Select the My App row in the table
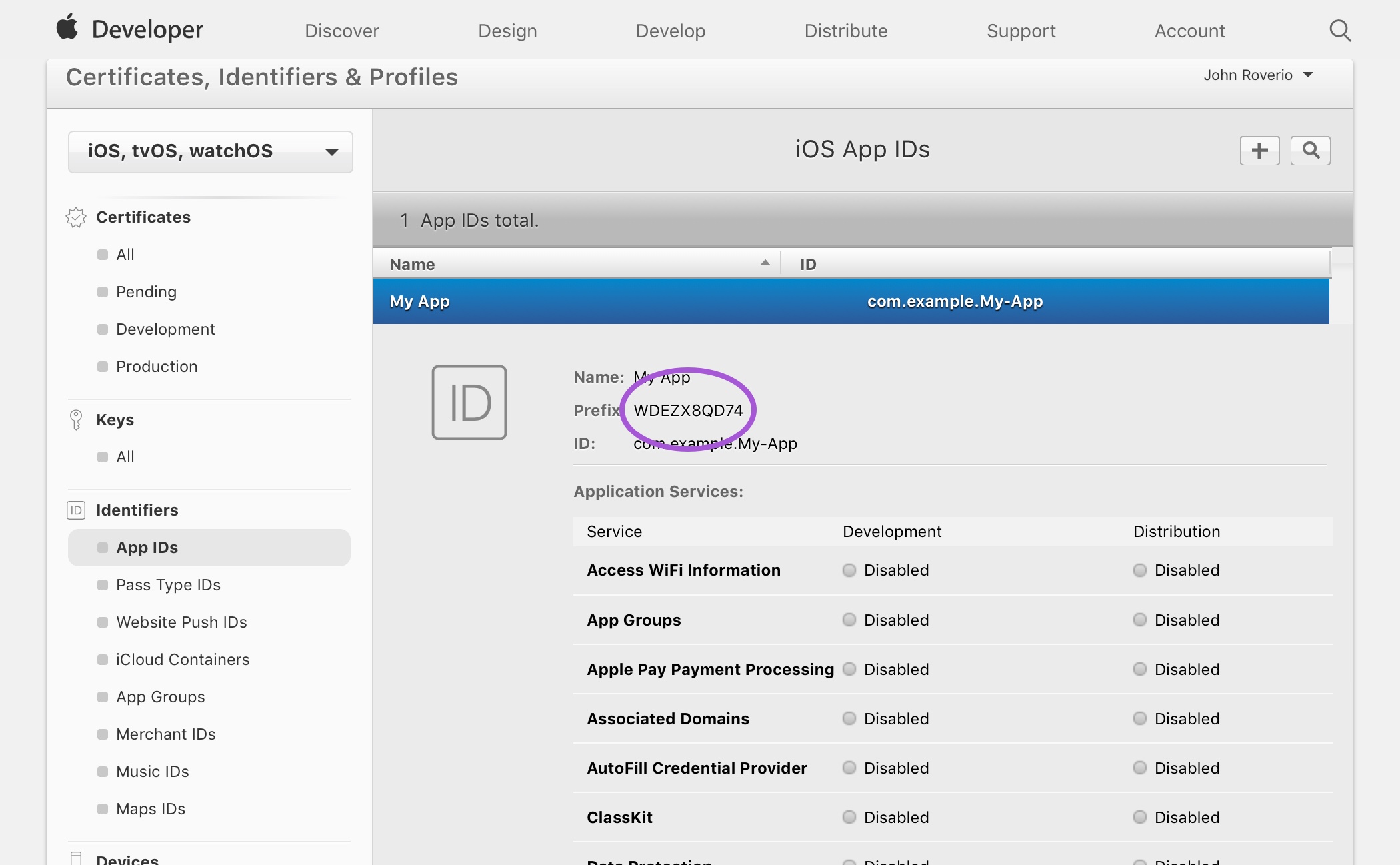This screenshot has height=865, width=1400. click(851, 301)
